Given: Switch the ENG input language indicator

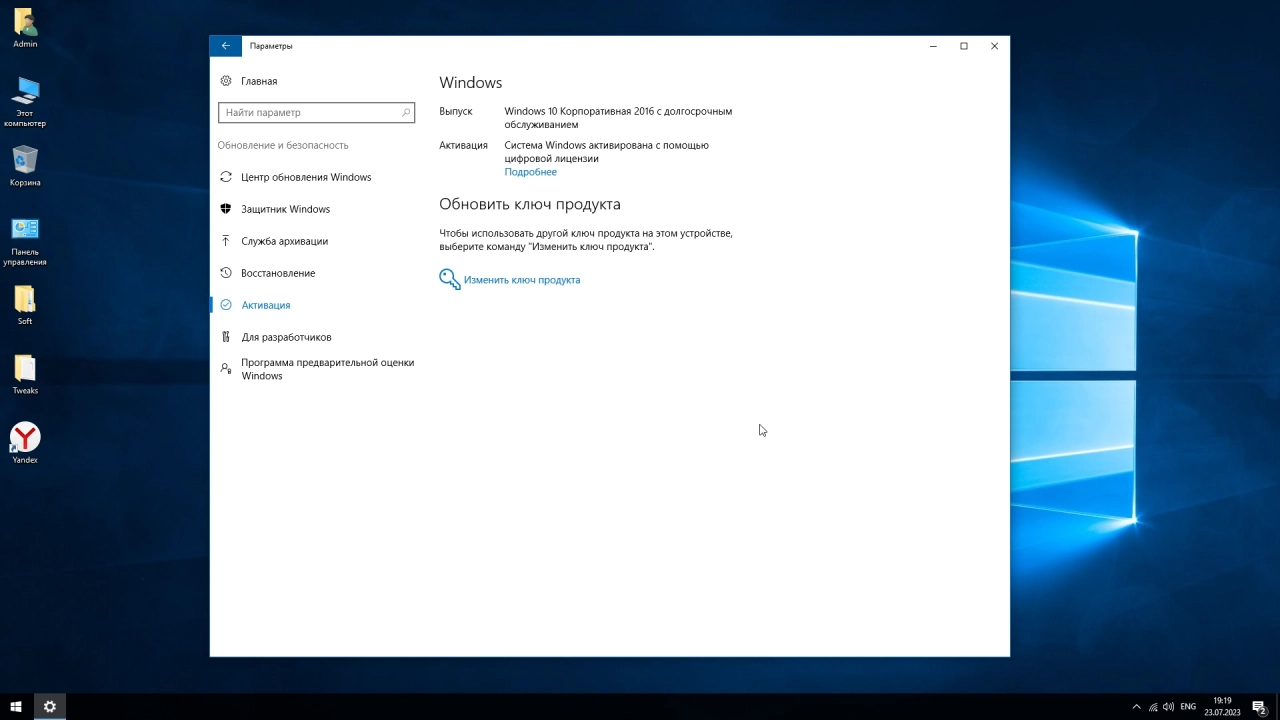Looking at the screenshot, I should click(1188, 707).
